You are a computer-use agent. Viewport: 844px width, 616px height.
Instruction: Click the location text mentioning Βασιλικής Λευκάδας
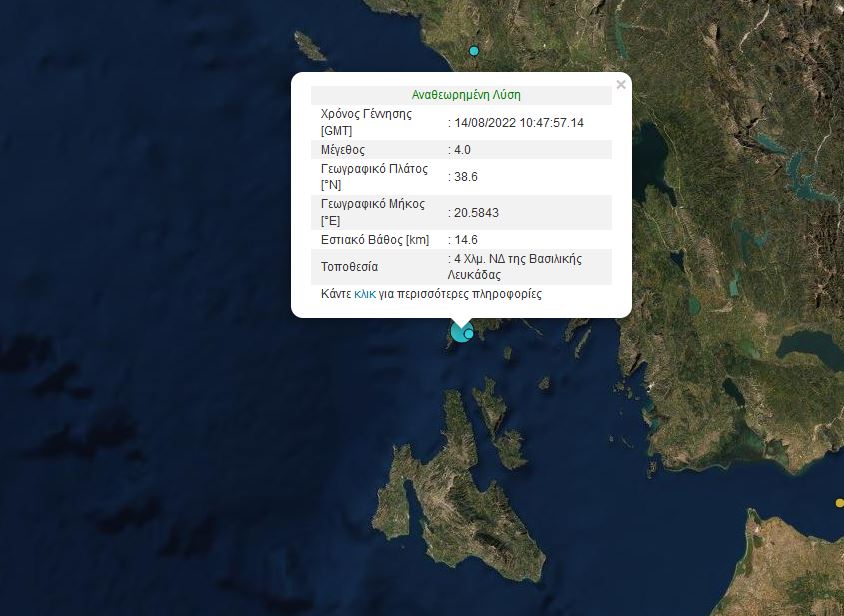tap(517, 266)
